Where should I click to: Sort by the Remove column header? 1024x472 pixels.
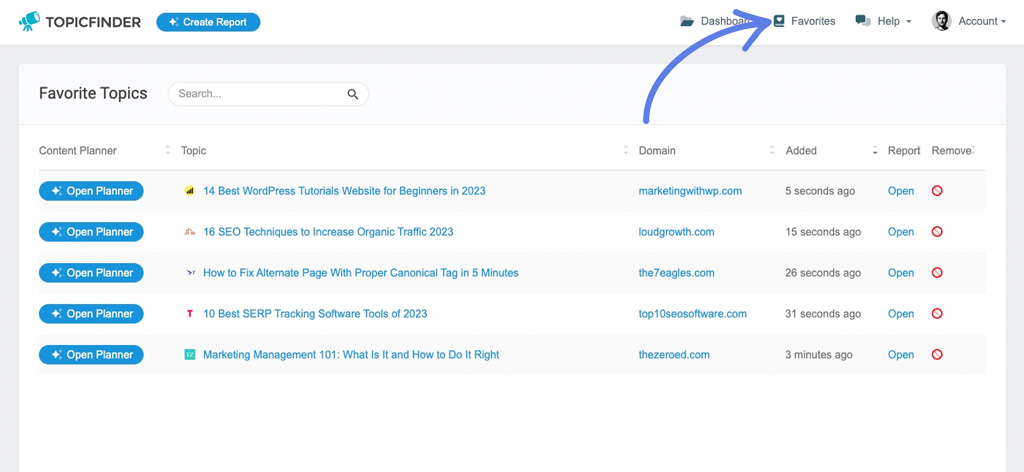click(953, 150)
